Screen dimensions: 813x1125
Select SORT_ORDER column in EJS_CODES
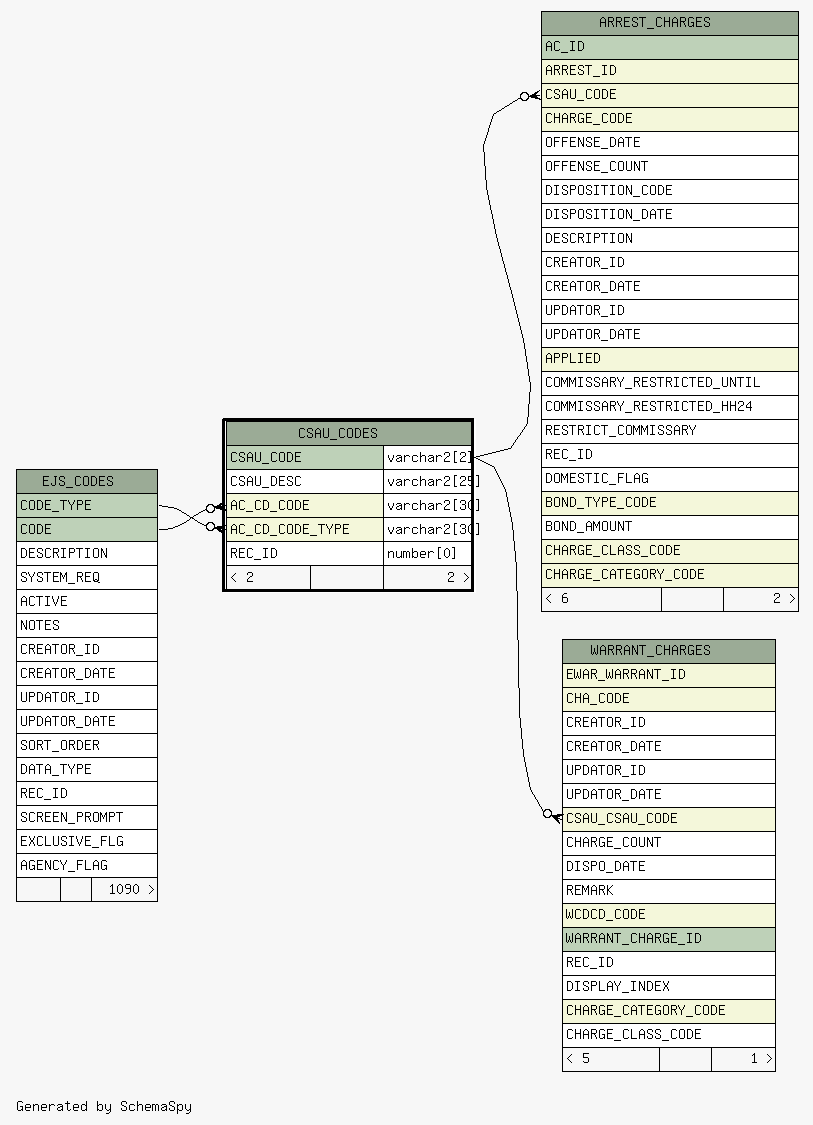coord(87,745)
